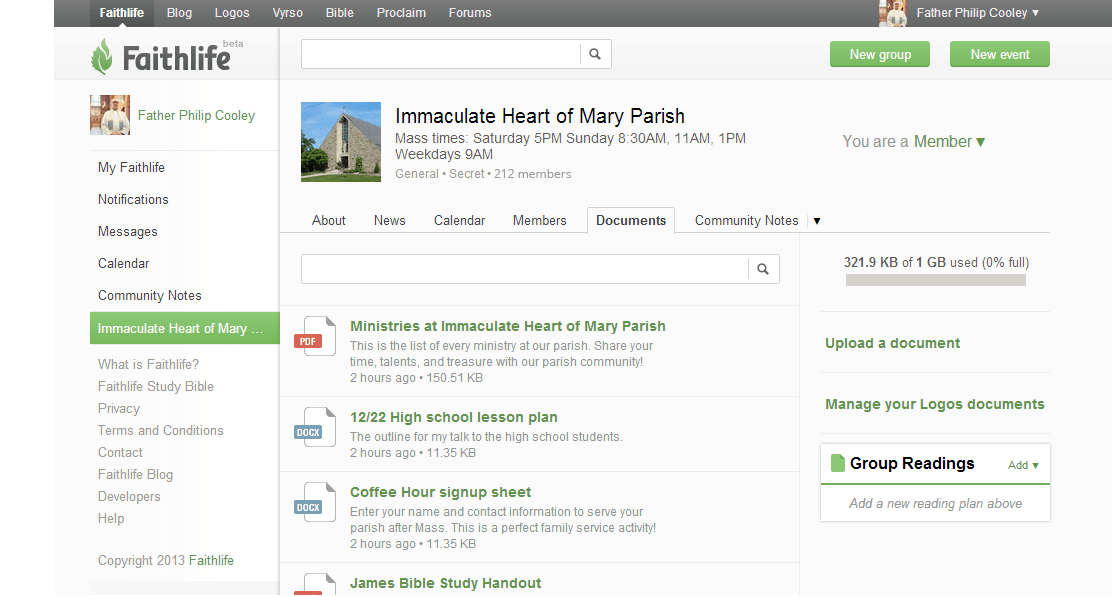Screen dimensions: 1112x596
Task: Click the top search magnifier icon
Action: [x=595, y=54]
